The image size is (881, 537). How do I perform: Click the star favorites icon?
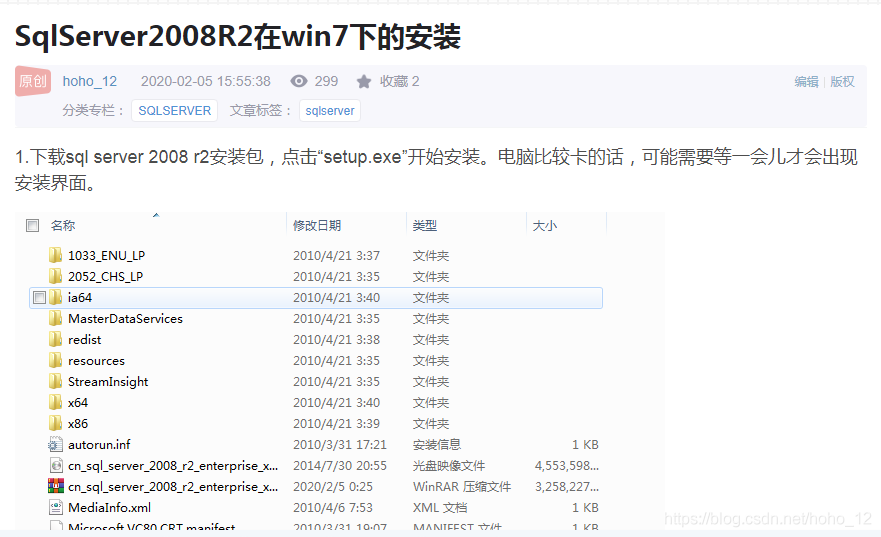[x=364, y=82]
